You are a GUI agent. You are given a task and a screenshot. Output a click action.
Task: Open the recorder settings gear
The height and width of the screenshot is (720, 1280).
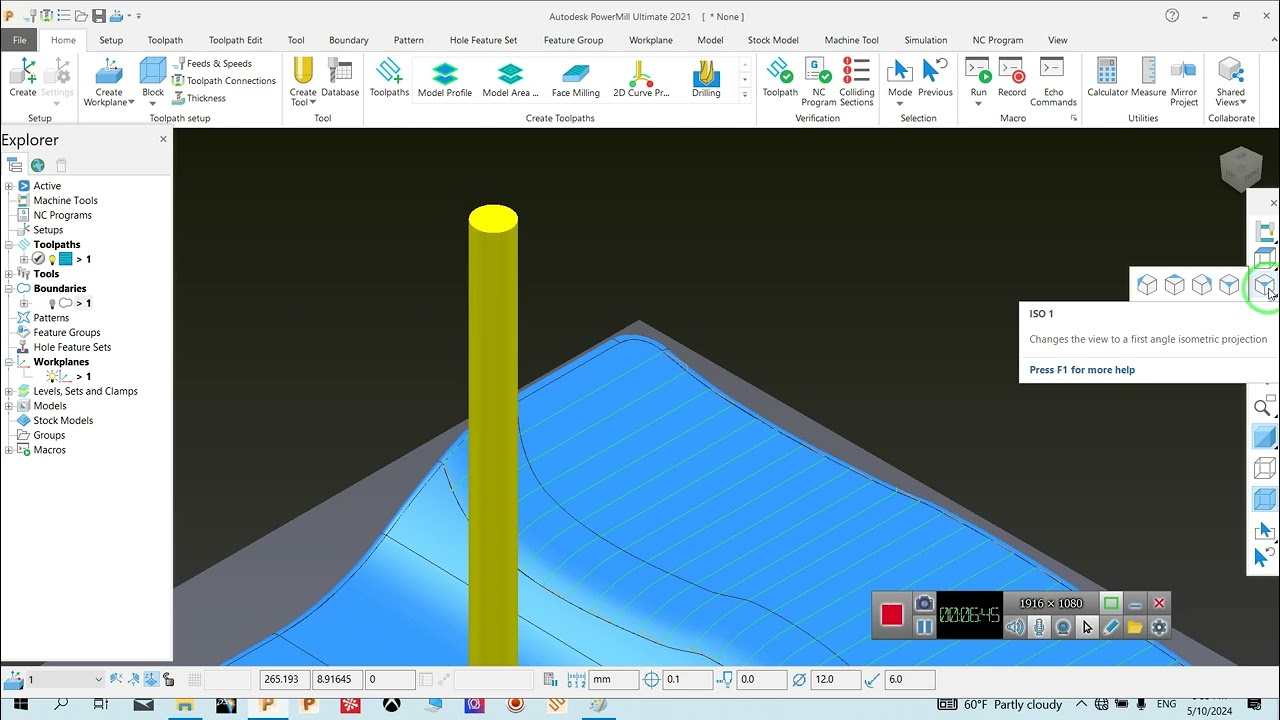pyautogui.click(x=1159, y=627)
